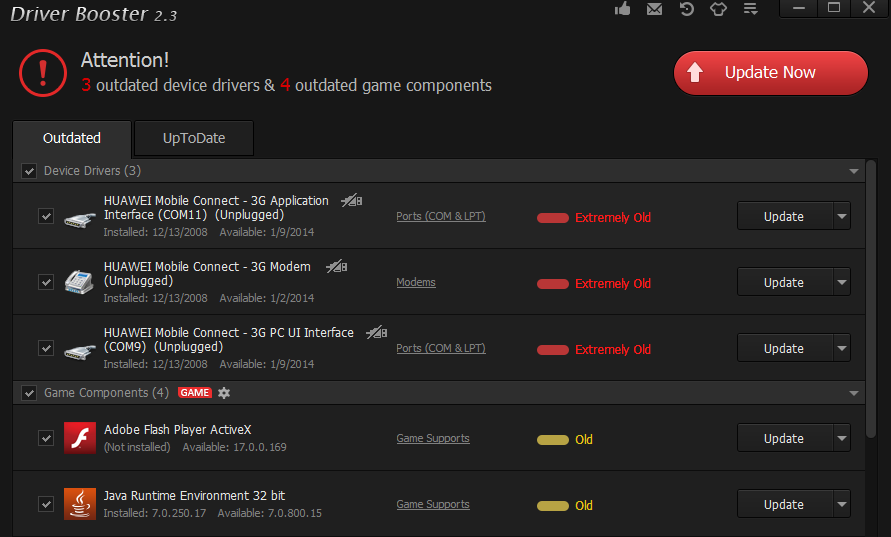Screen dimensions: 891x537
Task: Update the HUAWEI 3G Modem driver
Action: 785,282
